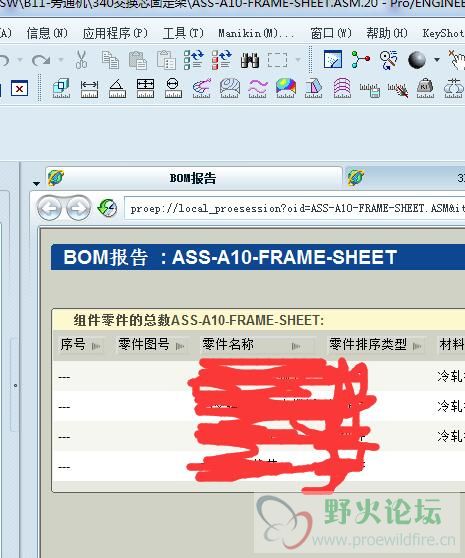
Task: Click the Copy icon in the toolbar
Action: [x=110, y=60]
